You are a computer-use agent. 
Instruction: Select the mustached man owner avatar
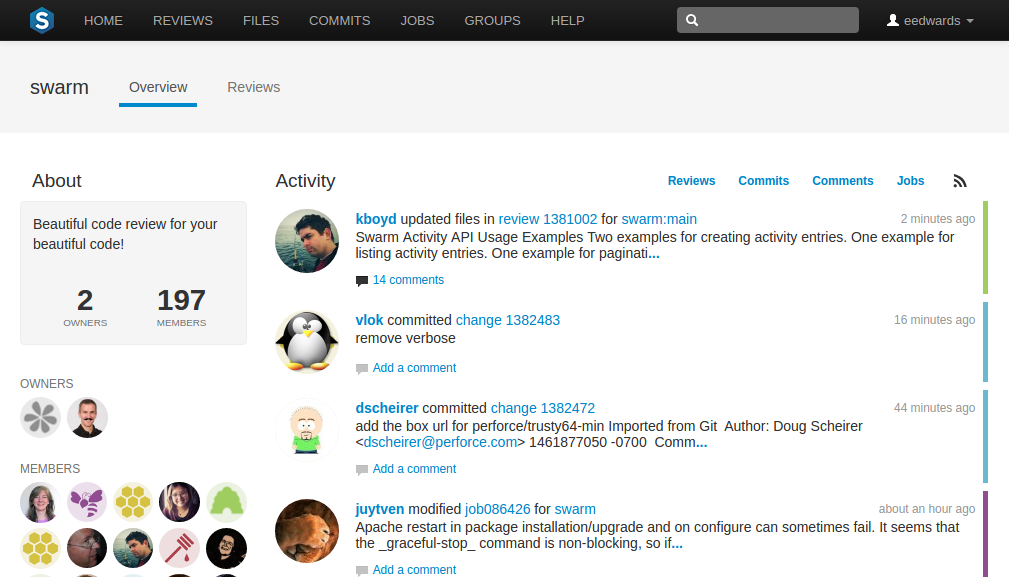coord(88,417)
